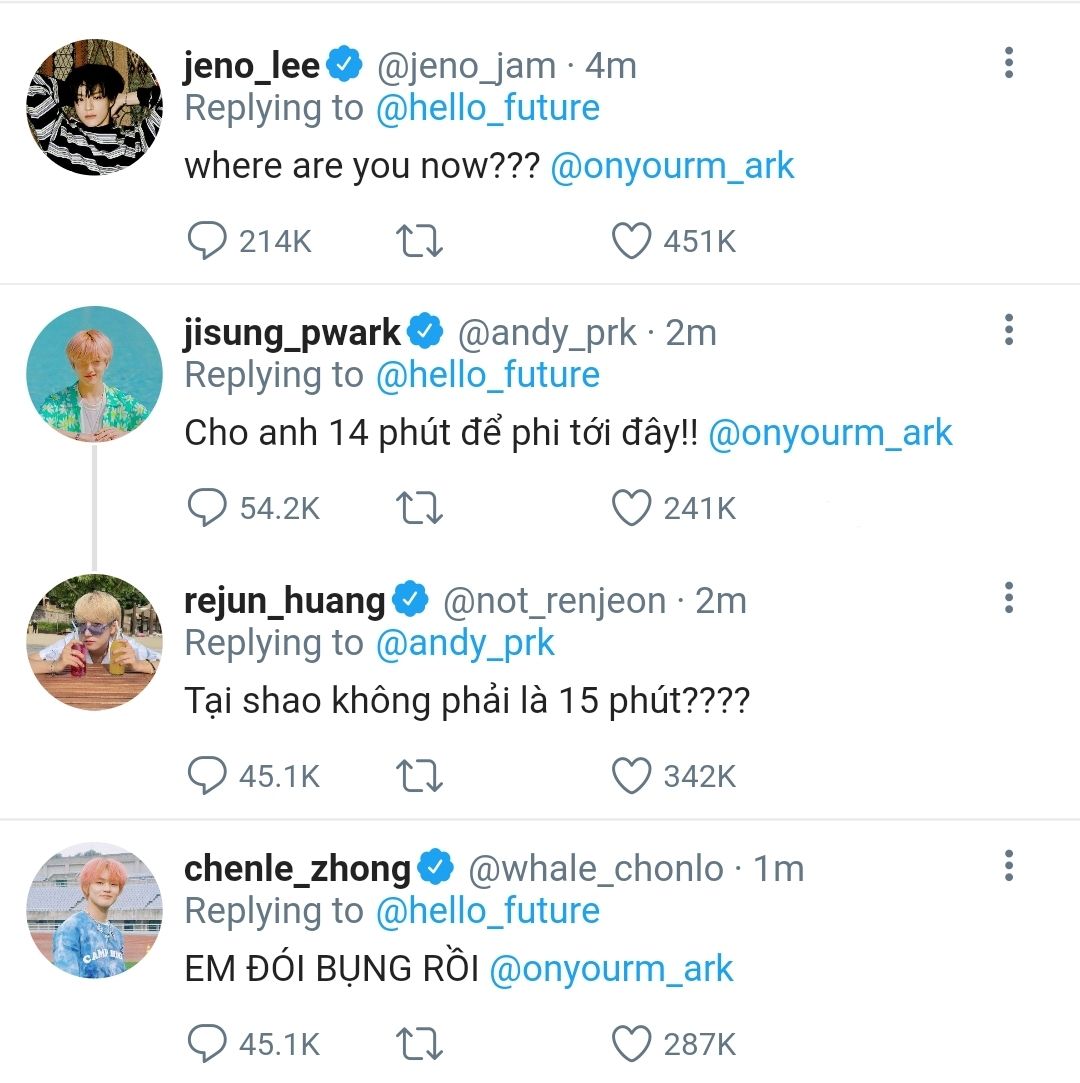The width and height of the screenshot is (1080, 1083).
Task: Open @hello_future link in jeno_lee's reply
Action: click(487, 108)
